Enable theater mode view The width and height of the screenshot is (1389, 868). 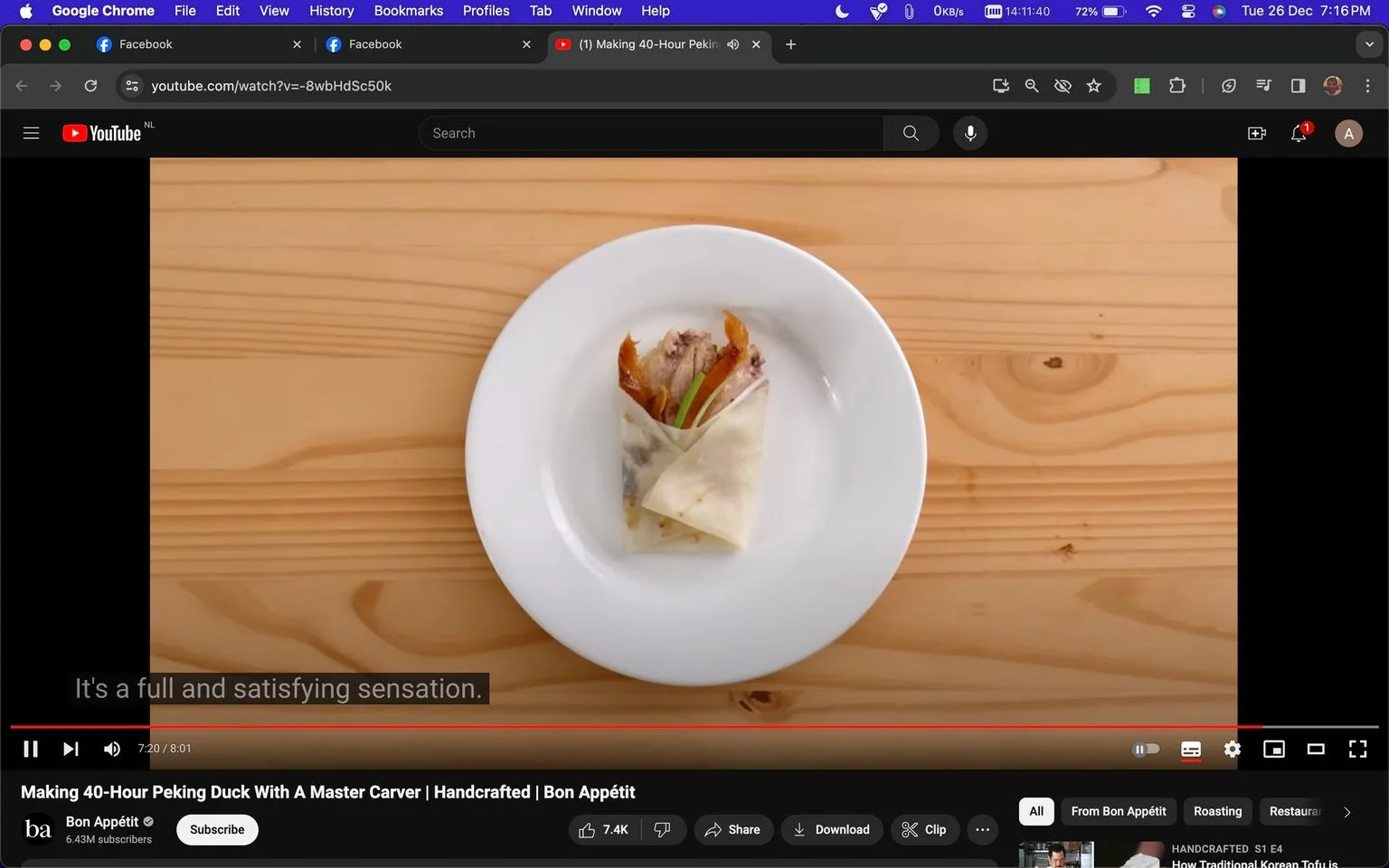point(1316,749)
